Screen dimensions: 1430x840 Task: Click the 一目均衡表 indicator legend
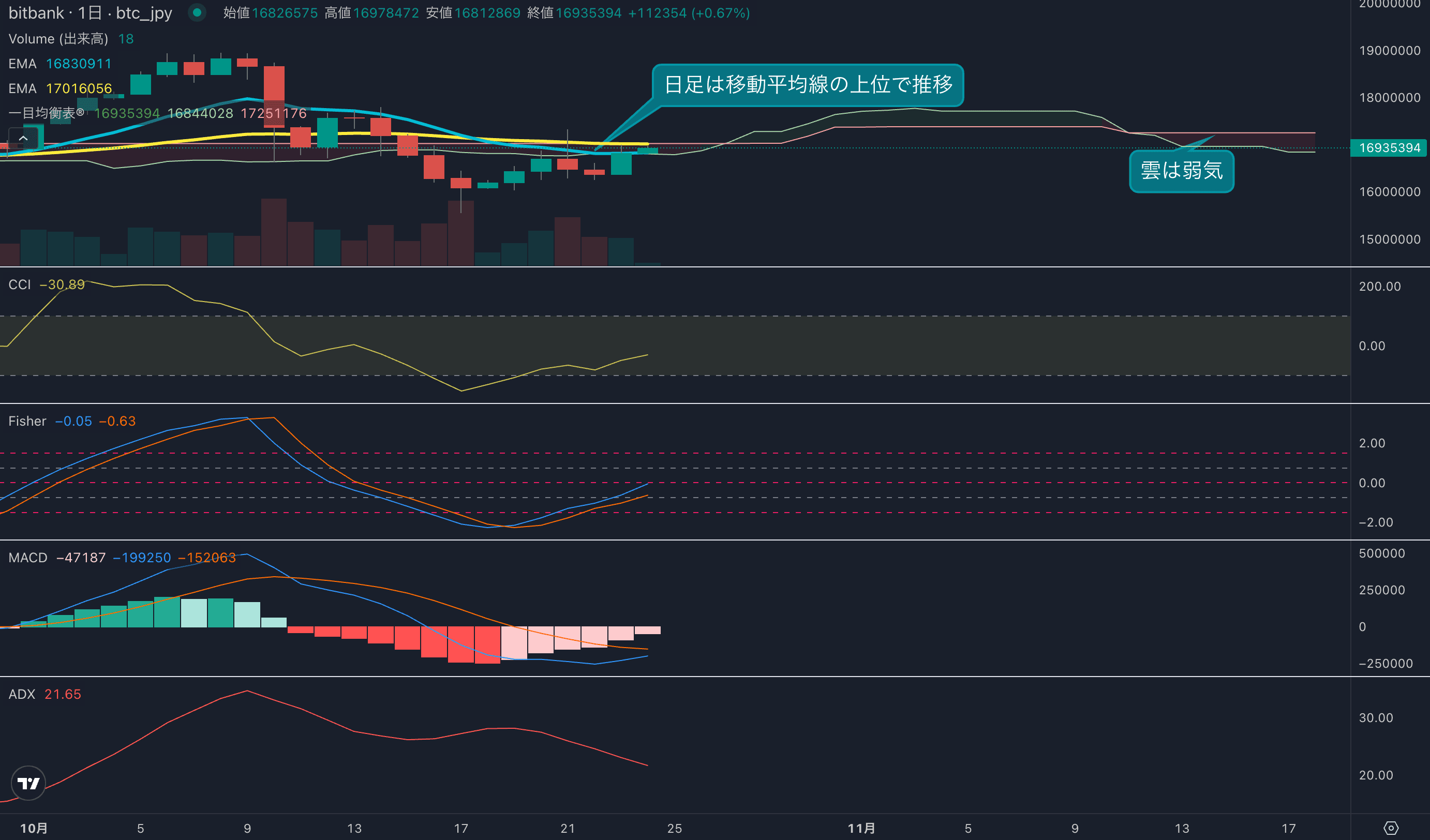click(46, 113)
